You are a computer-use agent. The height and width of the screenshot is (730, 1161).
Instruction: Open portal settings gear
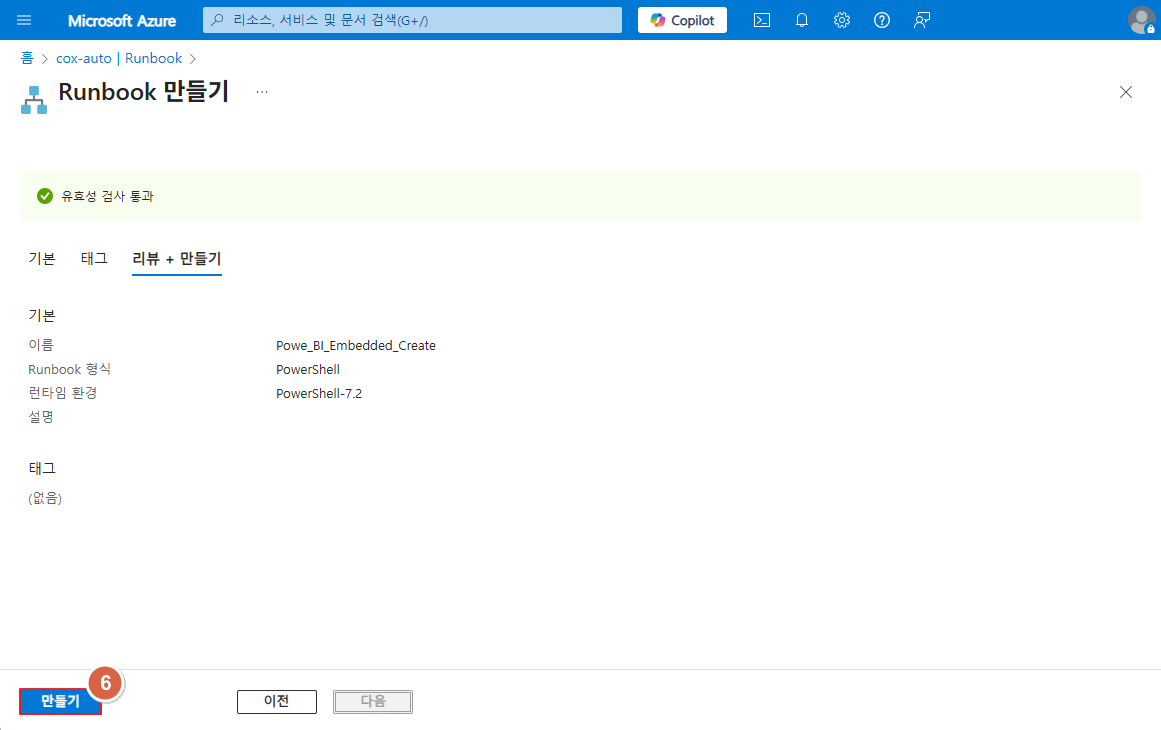tap(842, 20)
